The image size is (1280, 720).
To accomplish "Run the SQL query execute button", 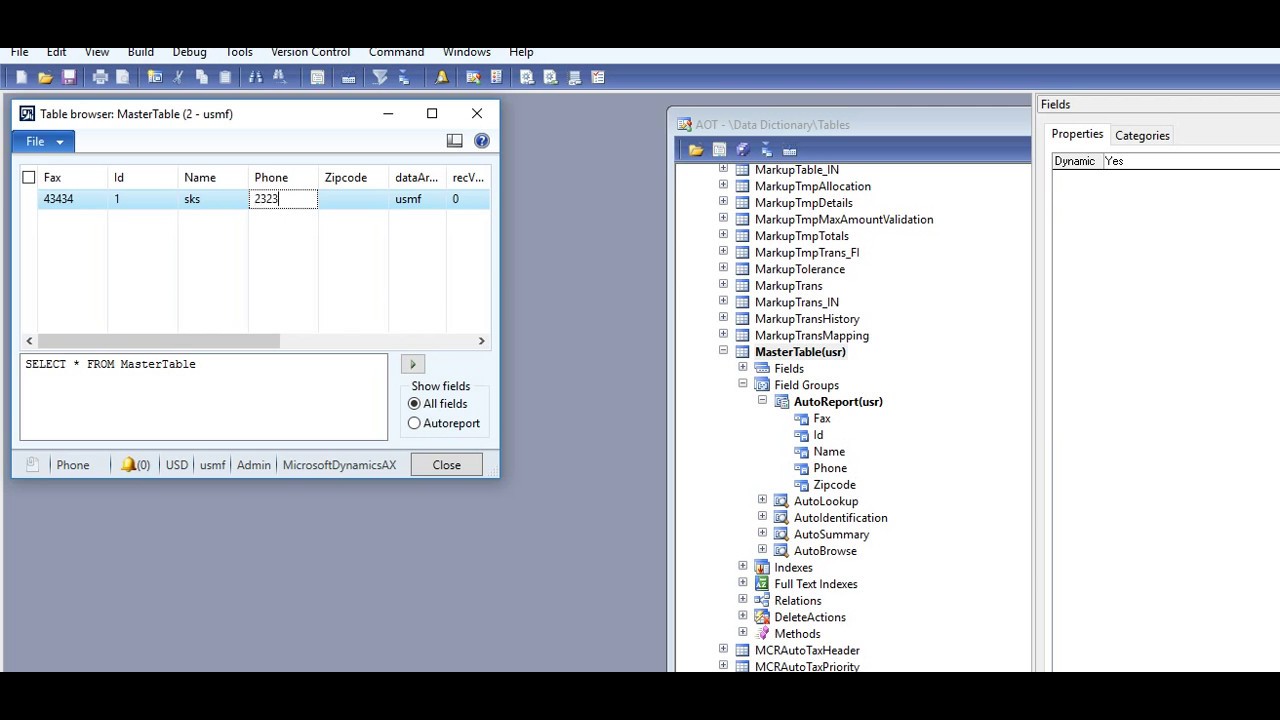I will 412,365.
